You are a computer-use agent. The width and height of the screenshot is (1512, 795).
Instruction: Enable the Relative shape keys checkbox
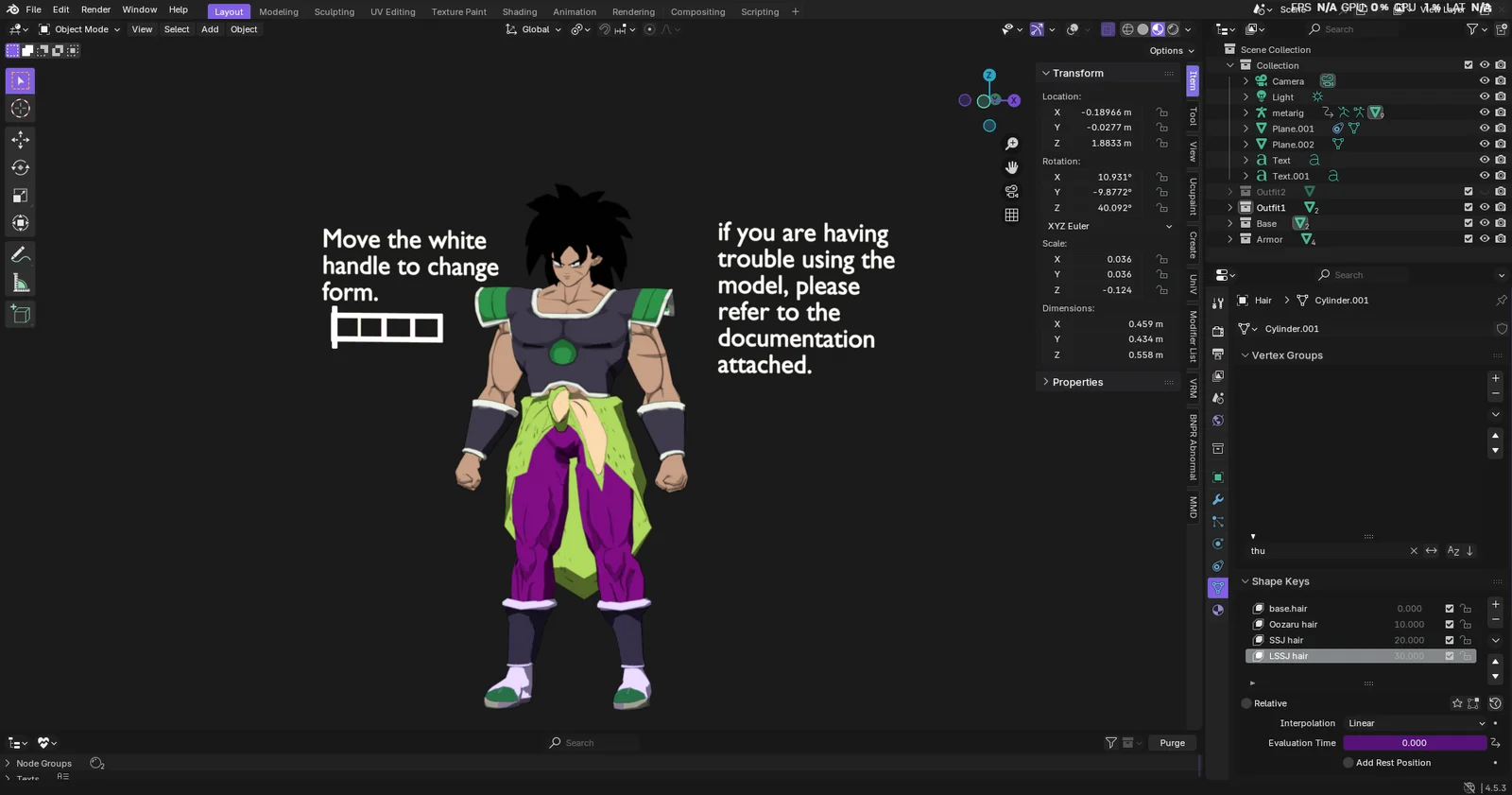1246,703
